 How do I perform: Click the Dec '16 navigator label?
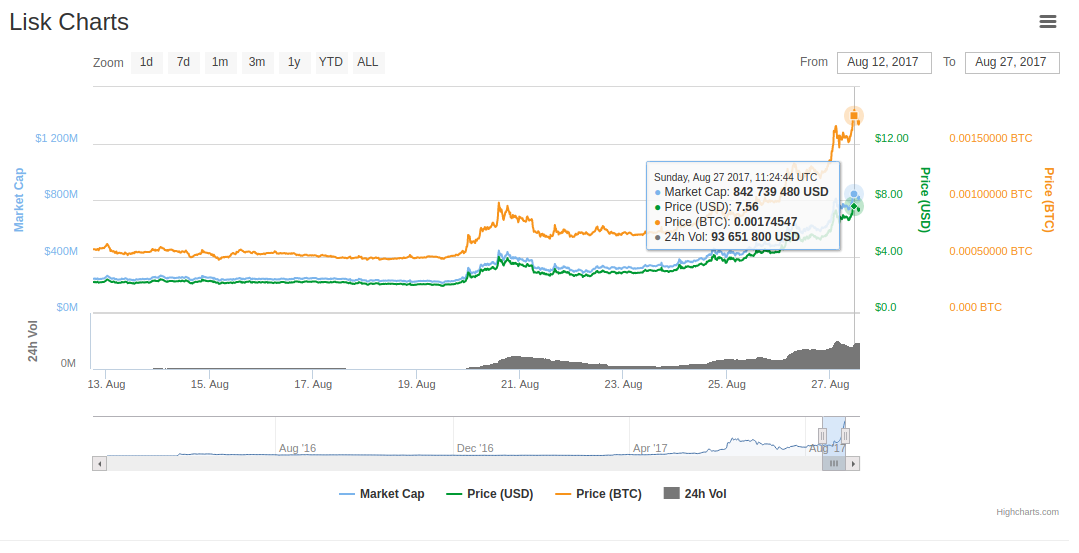[x=475, y=448]
